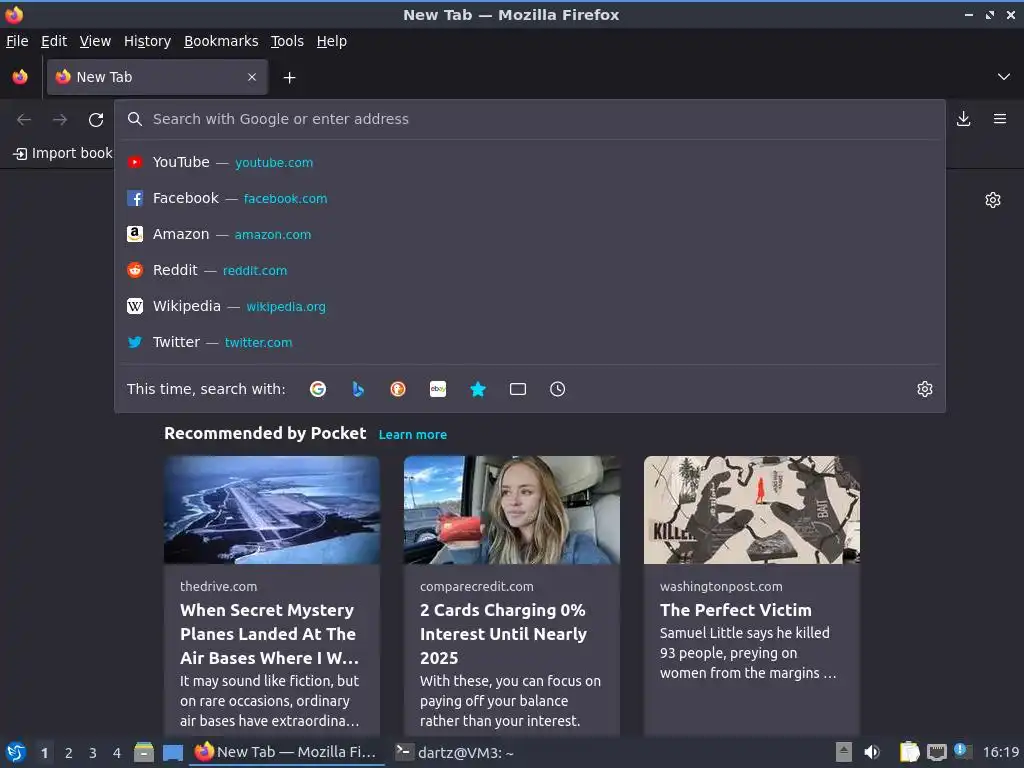Open the File menu
This screenshot has height=768, width=1024.
click(17, 41)
